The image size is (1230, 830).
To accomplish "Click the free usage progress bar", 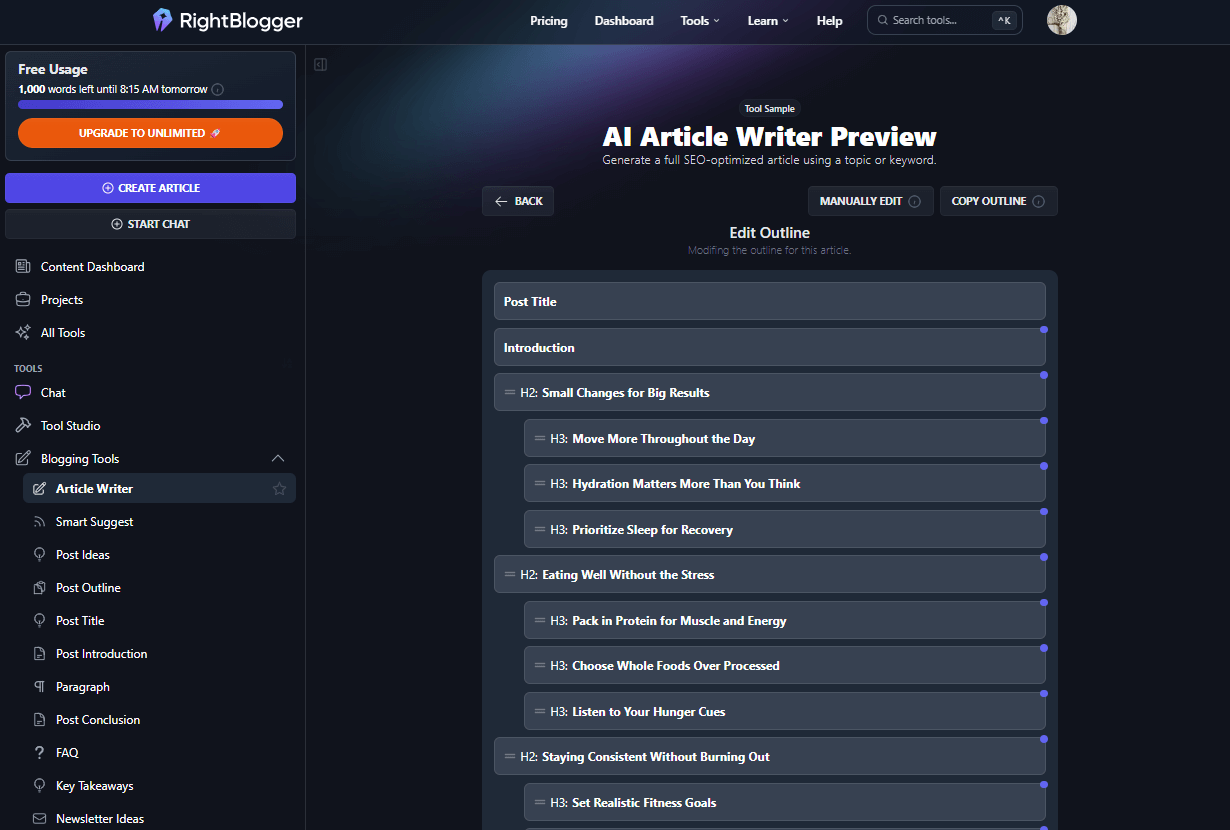I will [150, 104].
